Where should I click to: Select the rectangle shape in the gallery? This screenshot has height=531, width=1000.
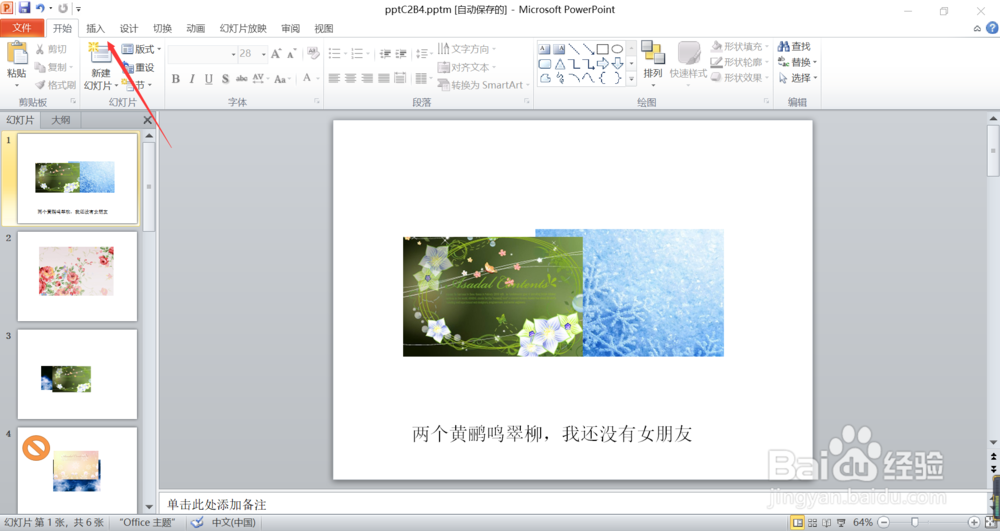tap(602, 49)
